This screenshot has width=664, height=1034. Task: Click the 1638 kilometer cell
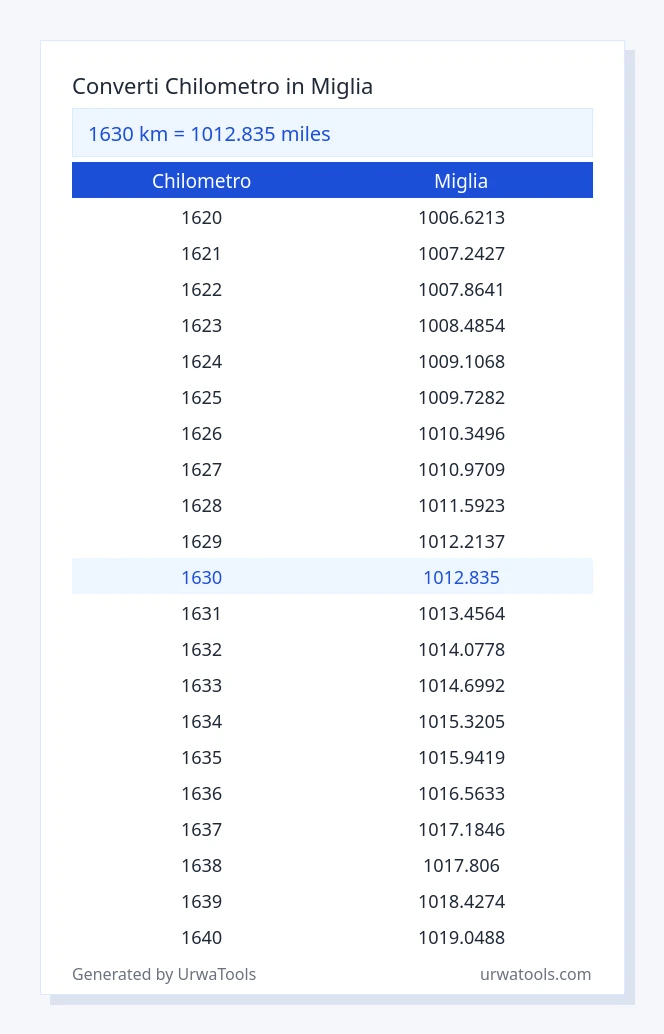202,865
